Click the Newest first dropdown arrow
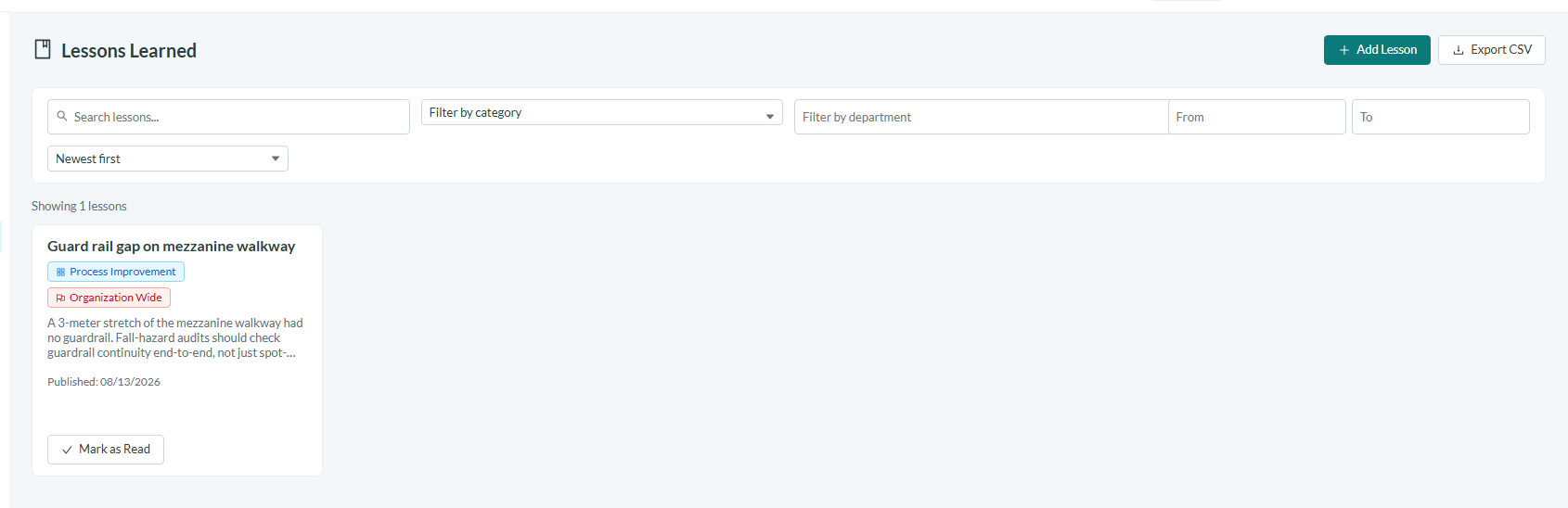1568x508 pixels. (x=276, y=159)
